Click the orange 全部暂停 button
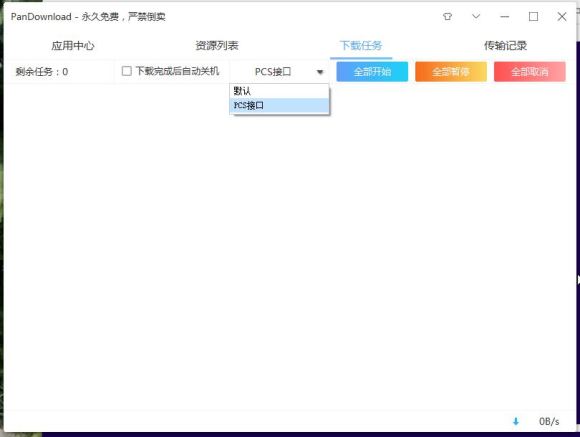Image resolution: width=580 pixels, height=437 pixels. click(x=451, y=72)
